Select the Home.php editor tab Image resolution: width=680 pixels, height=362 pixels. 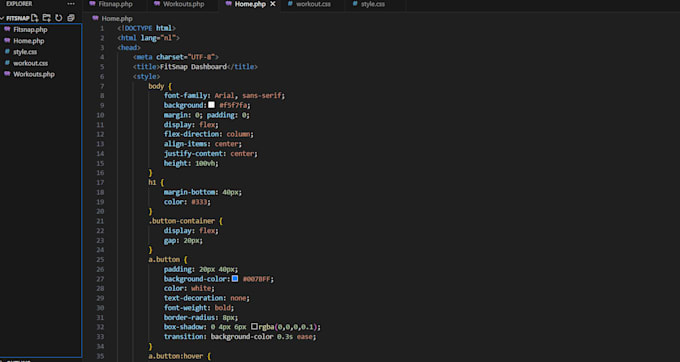250,4
